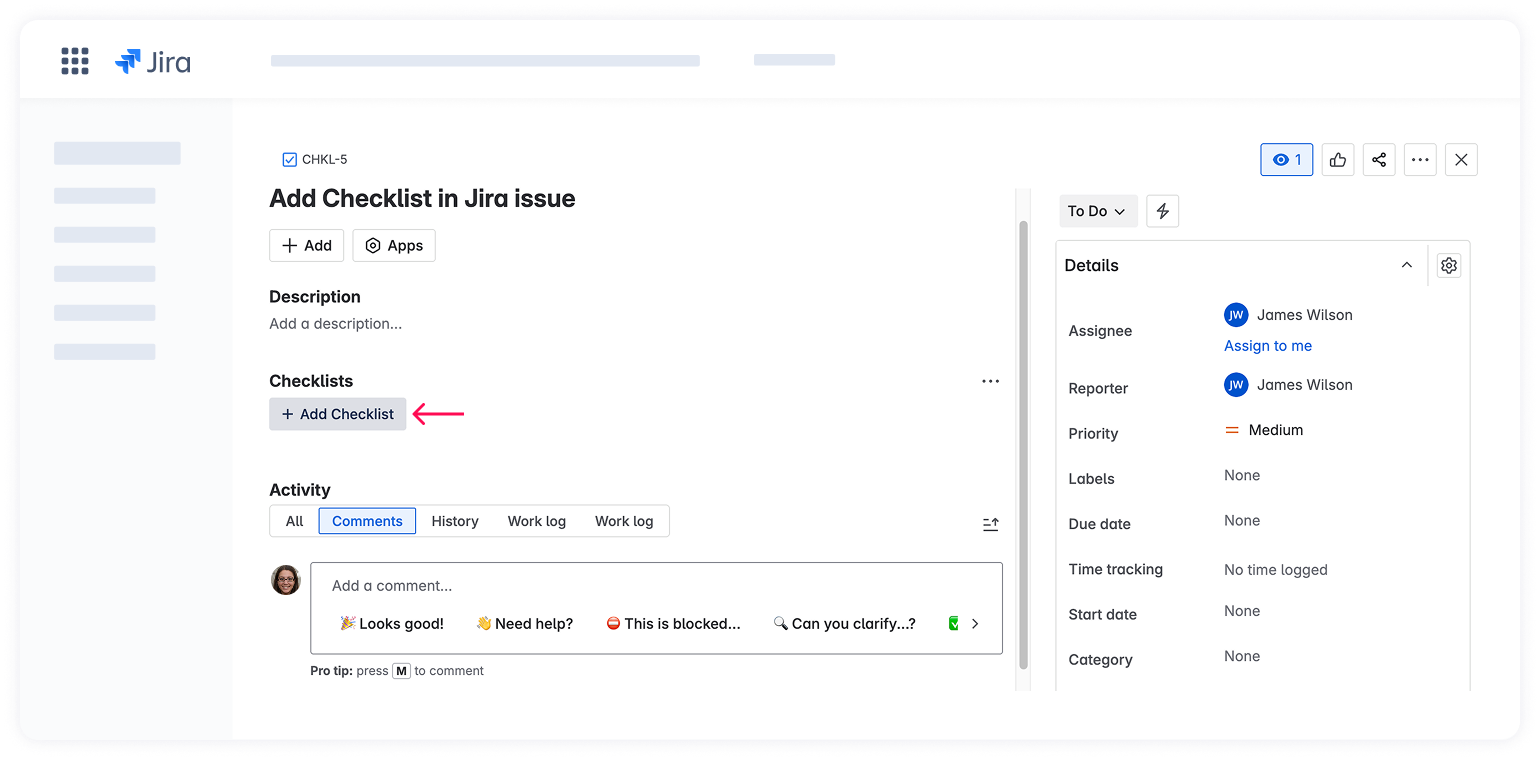Click the commenter avatar beside comment box
This screenshot has width=1540, height=760.
point(286,580)
